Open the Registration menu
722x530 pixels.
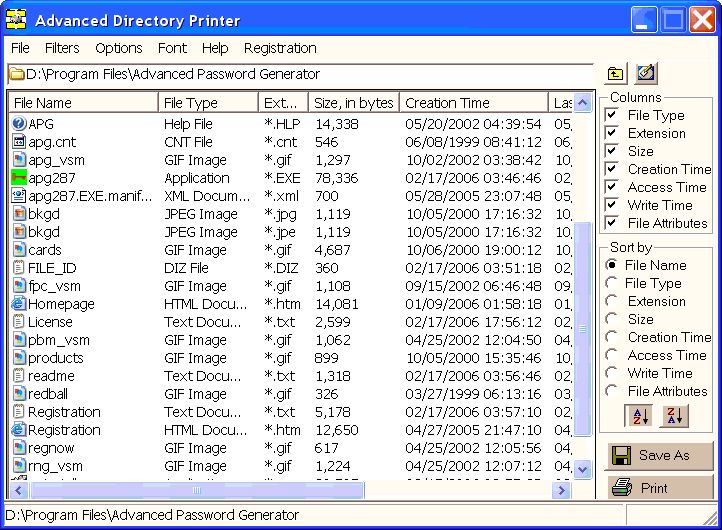tap(280, 48)
